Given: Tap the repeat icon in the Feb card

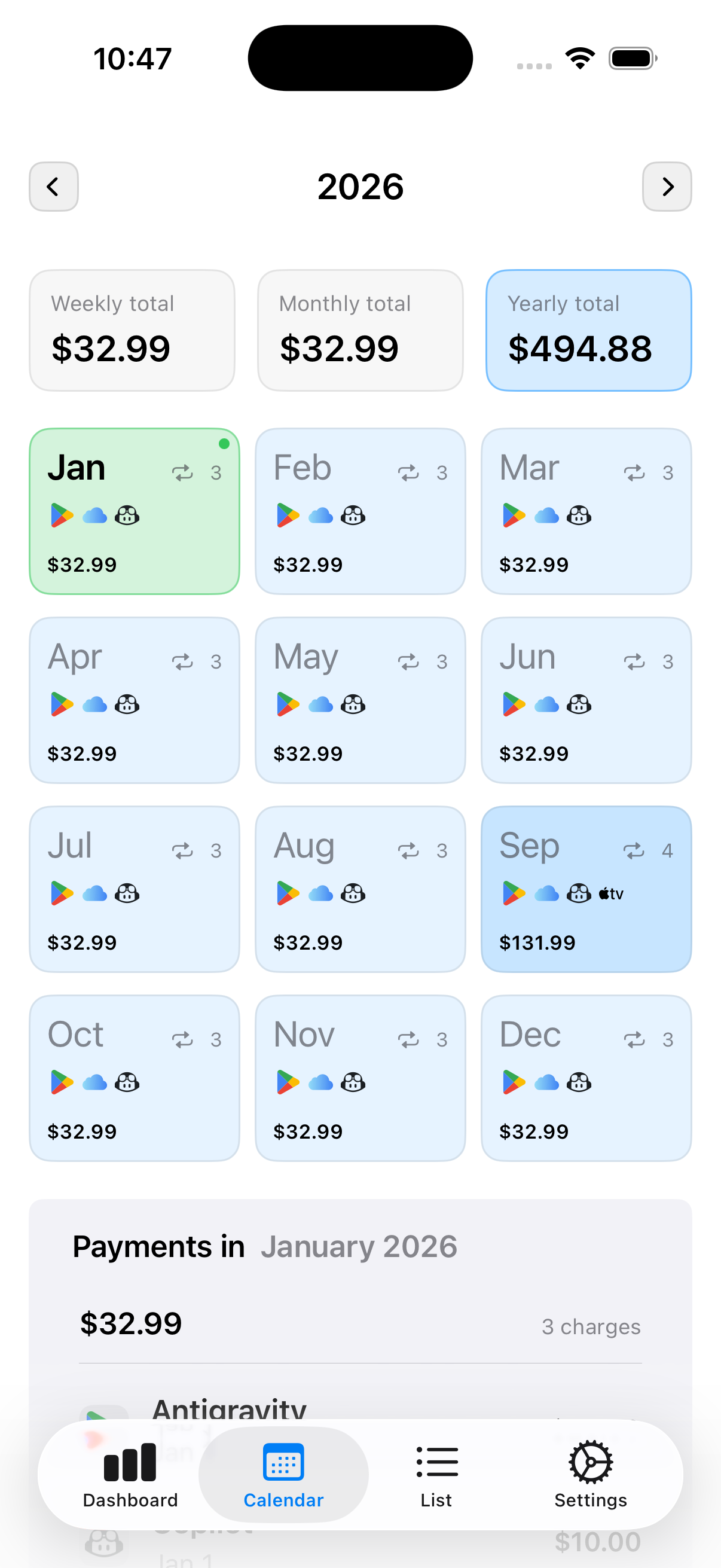Looking at the screenshot, I should pos(408,472).
